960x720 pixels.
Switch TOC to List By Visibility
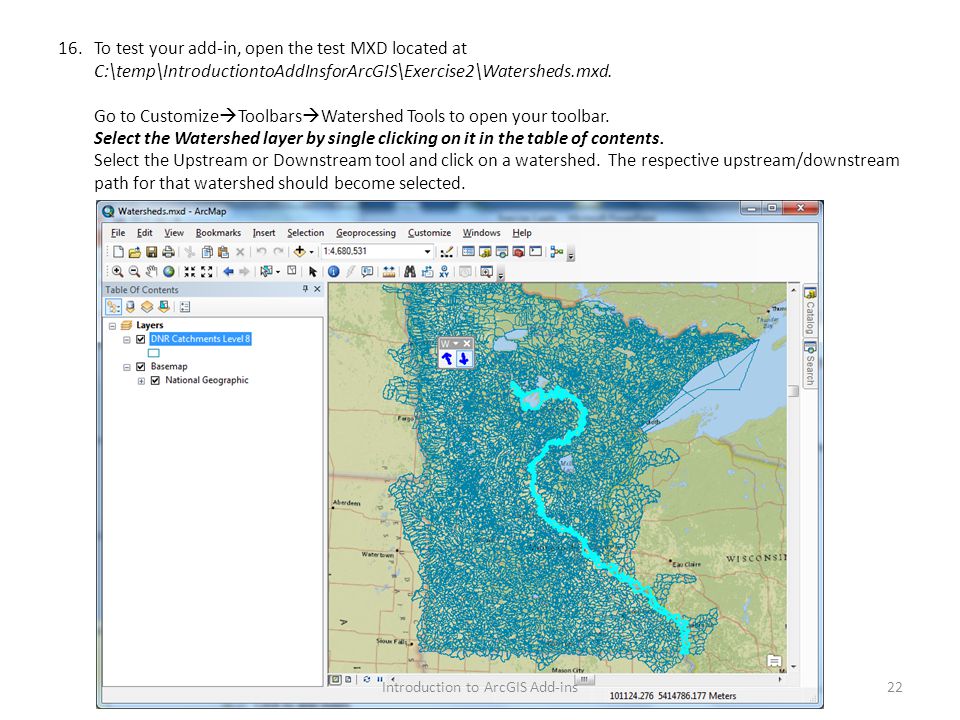pyautogui.click(x=147, y=307)
